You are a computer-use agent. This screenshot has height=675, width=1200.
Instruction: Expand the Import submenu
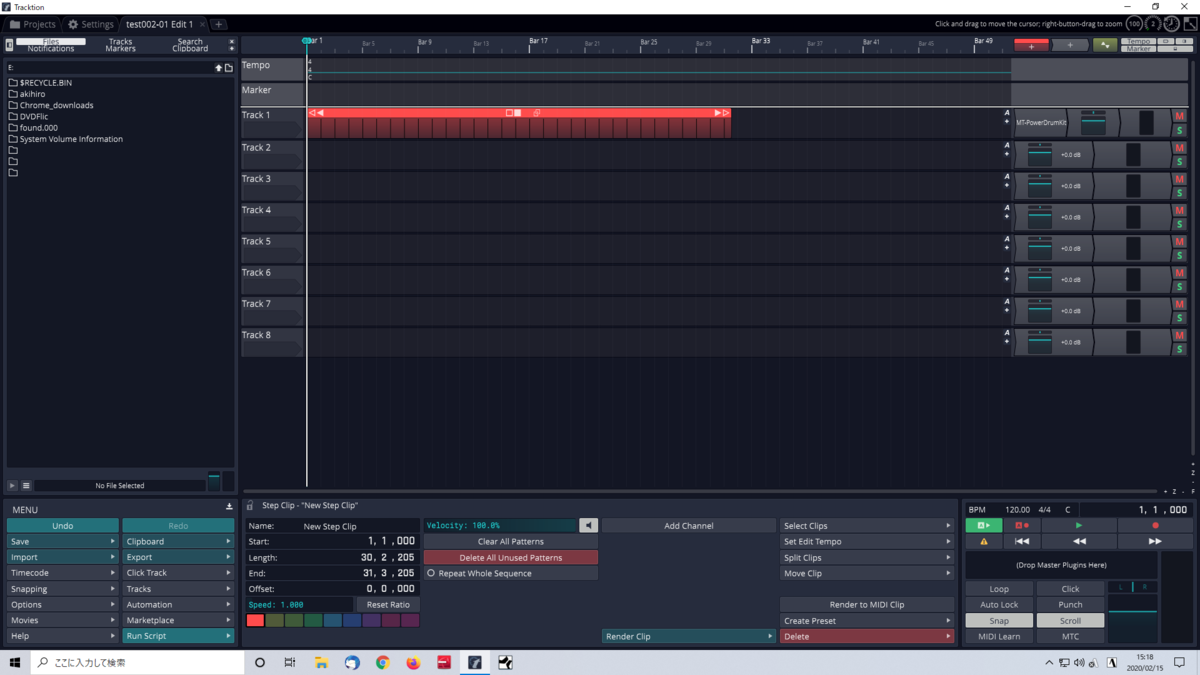[62, 557]
